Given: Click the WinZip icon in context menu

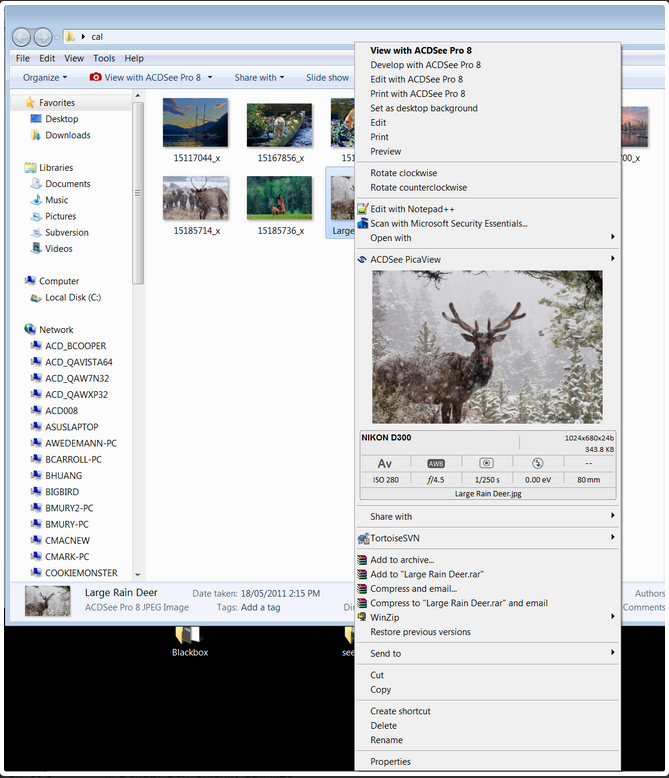Looking at the screenshot, I should point(363,617).
